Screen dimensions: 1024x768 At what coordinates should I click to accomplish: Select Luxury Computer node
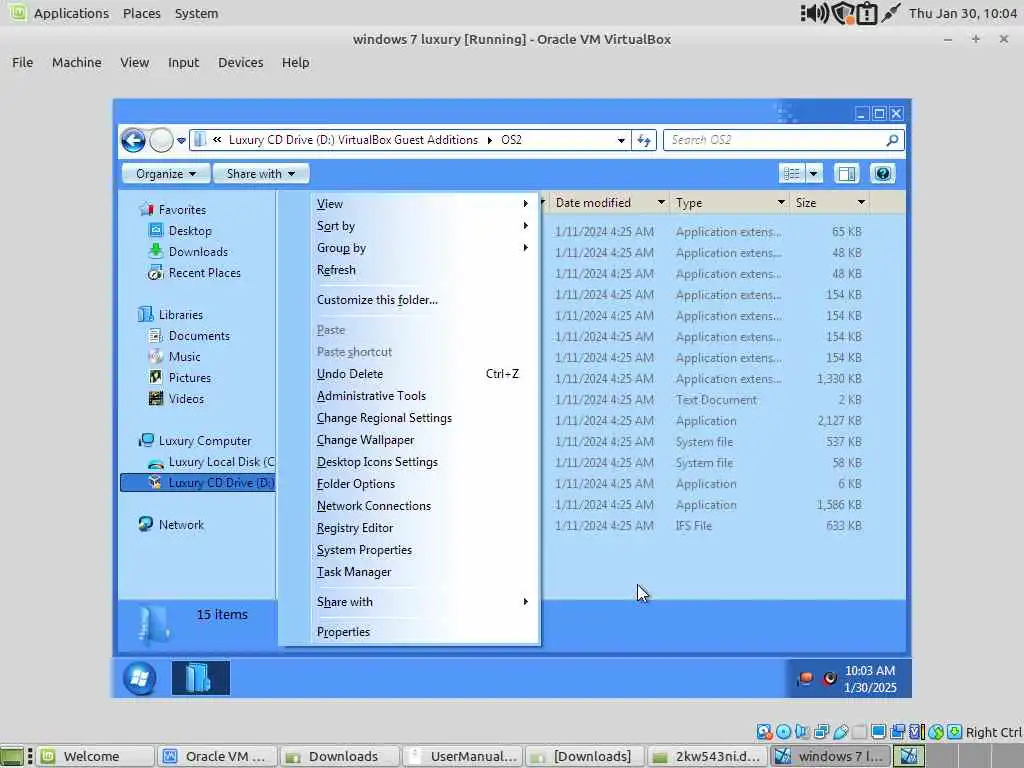pyautogui.click(x=204, y=441)
